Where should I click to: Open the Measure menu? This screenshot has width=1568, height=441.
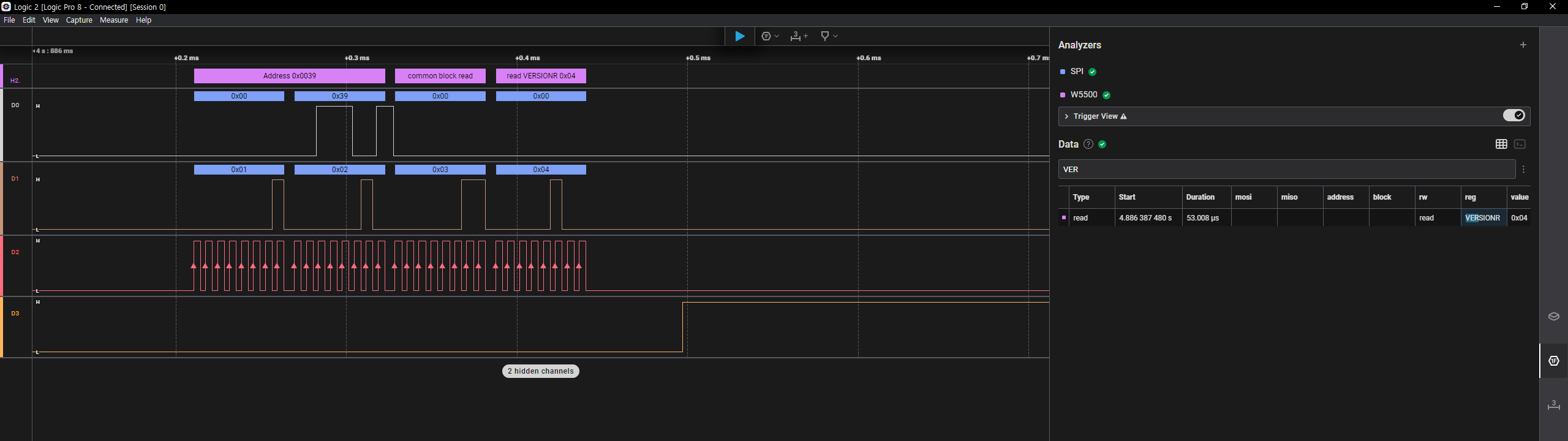click(x=114, y=20)
